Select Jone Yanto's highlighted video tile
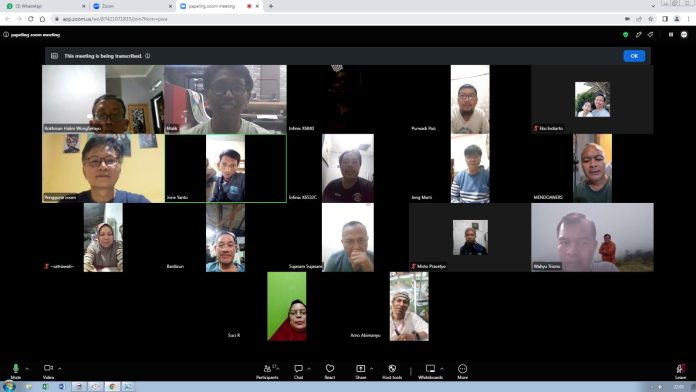Screen dimensions: 696x392 (225, 168)
